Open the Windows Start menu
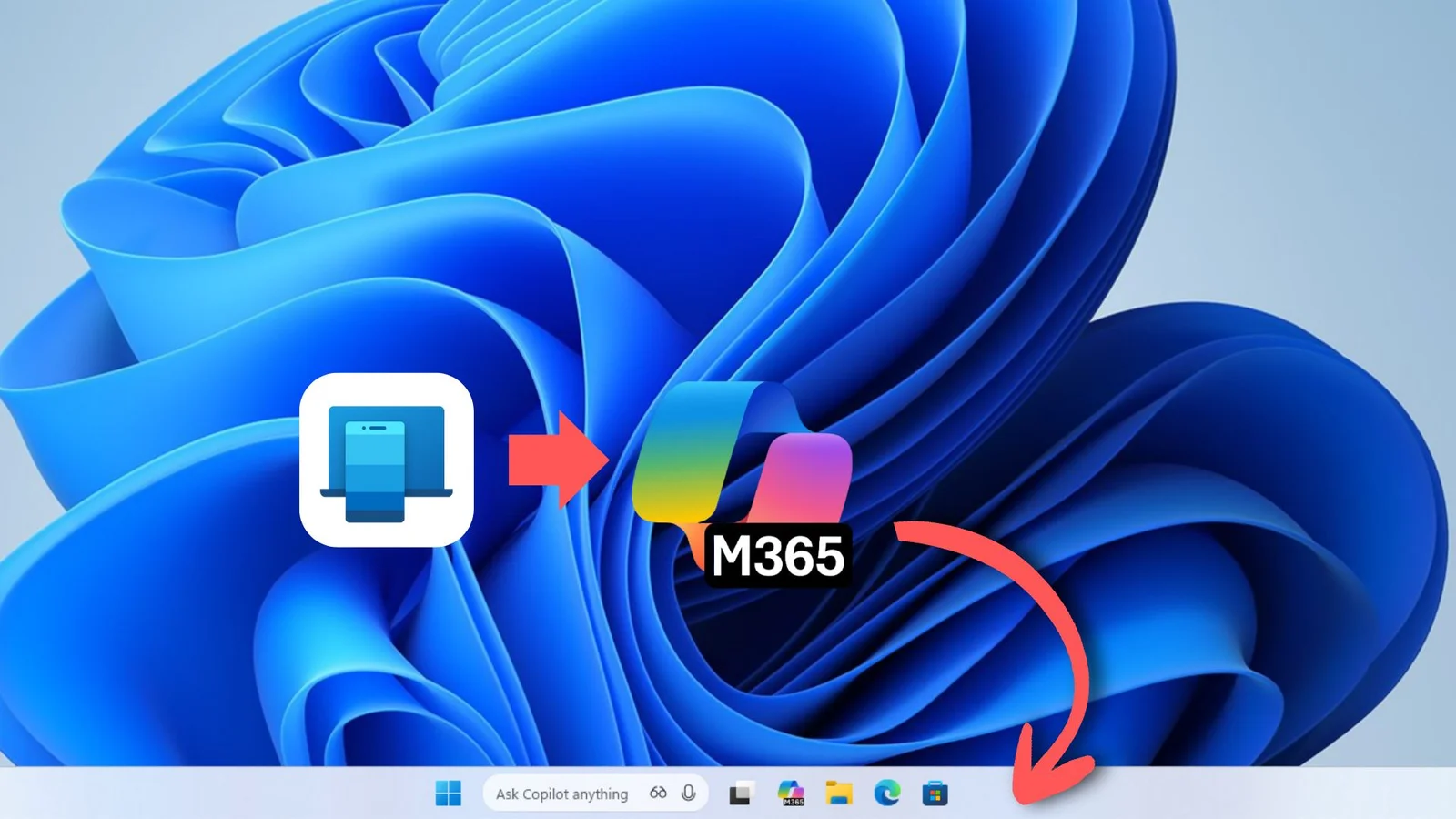 tap(450, 793)
